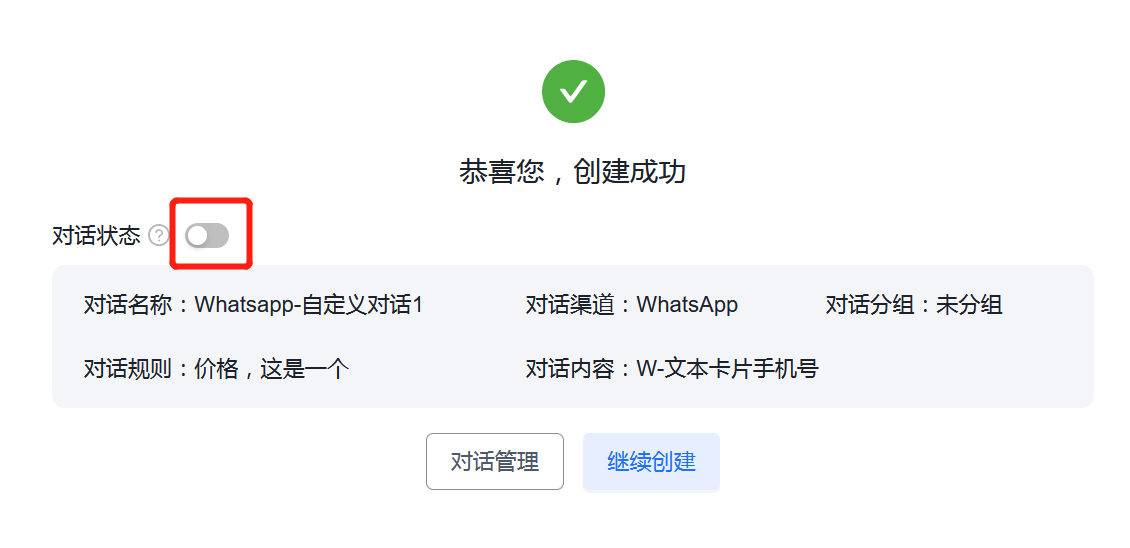Image resolution: width=1130 pixels, height=548 pixels.
Task: Click the 对话规则 field label
Action: point(128,369)
